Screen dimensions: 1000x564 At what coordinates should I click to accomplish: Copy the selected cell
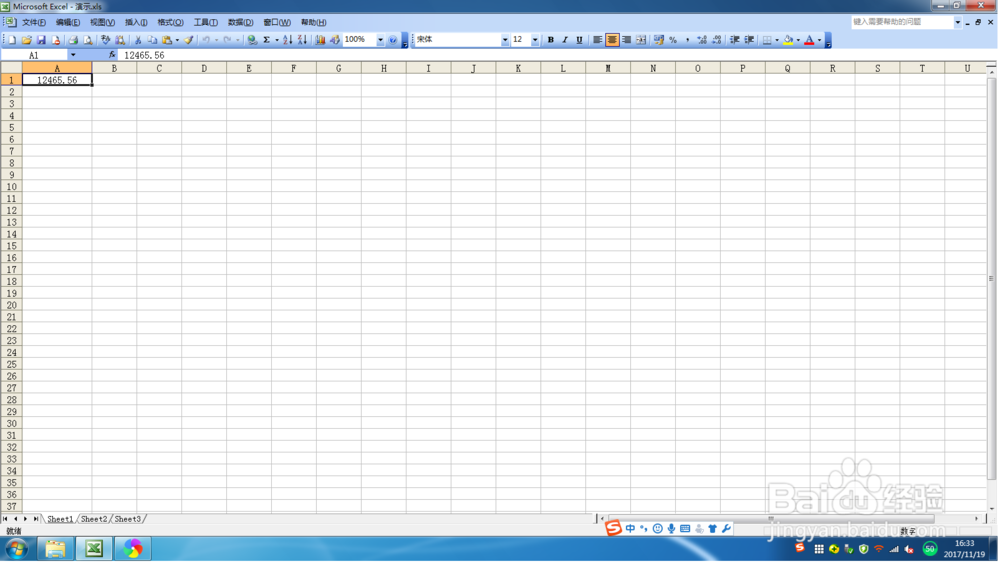point(152,40)
